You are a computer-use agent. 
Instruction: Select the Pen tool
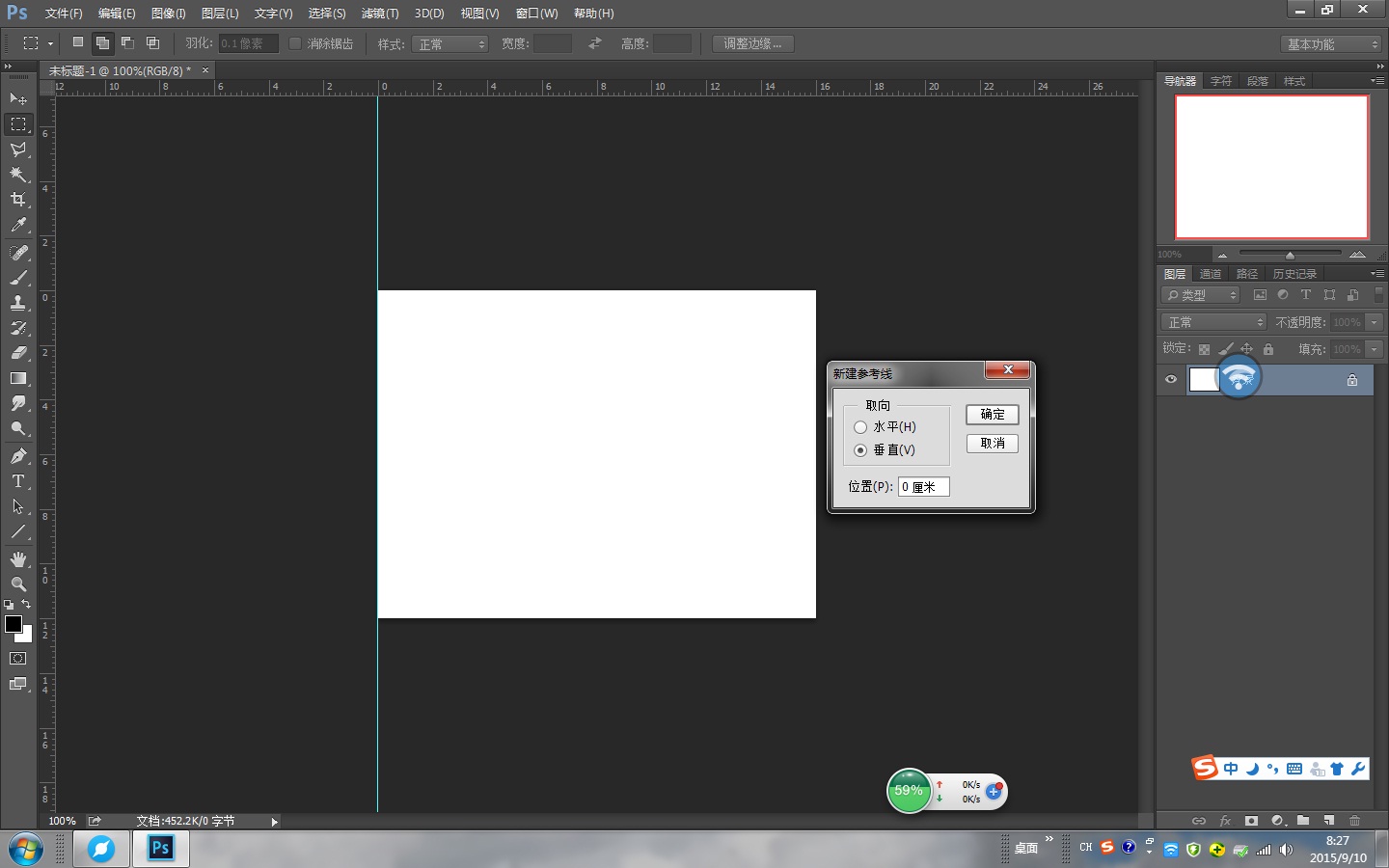tap(18, 456)
